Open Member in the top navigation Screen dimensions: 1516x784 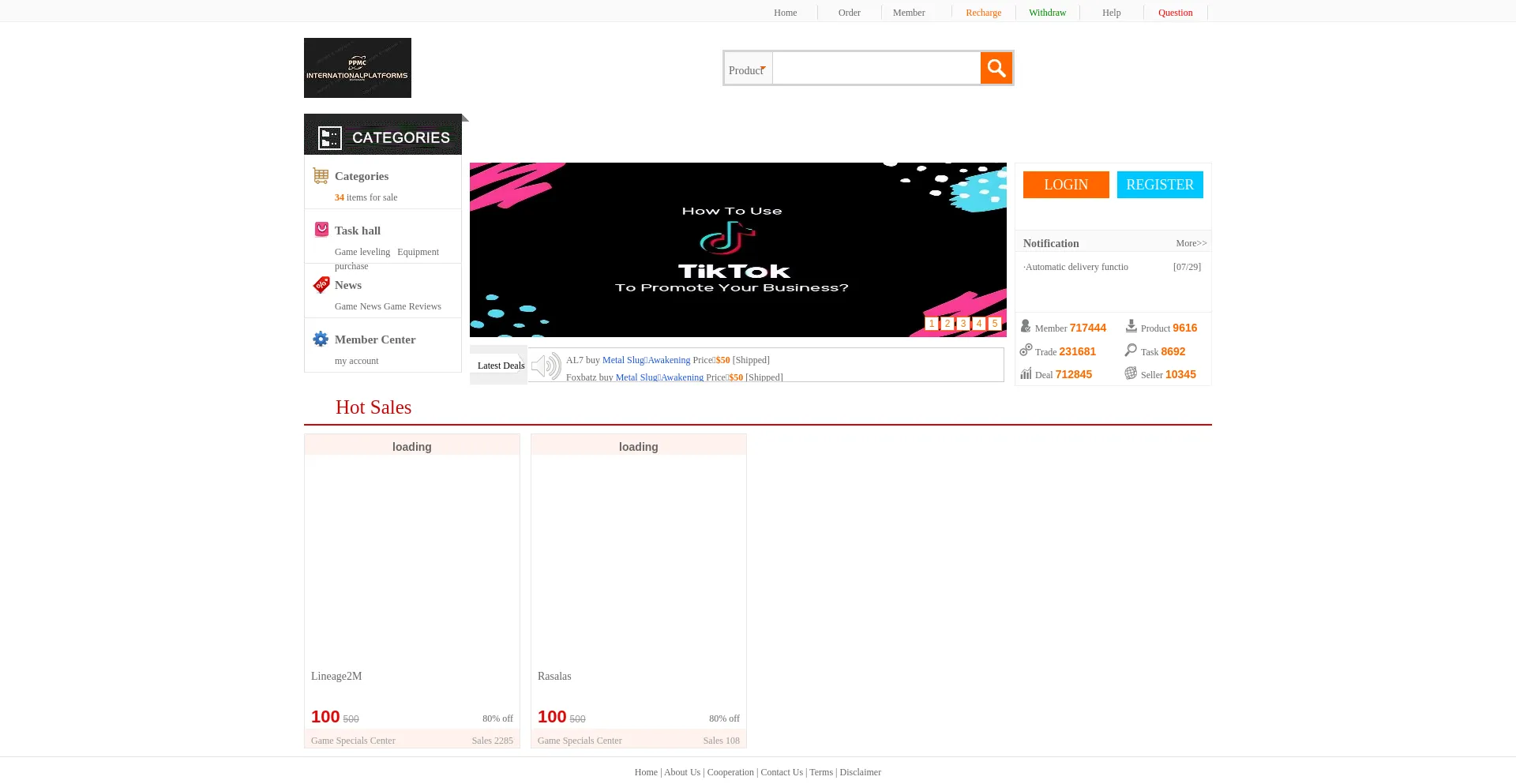(x=909, y=13)
